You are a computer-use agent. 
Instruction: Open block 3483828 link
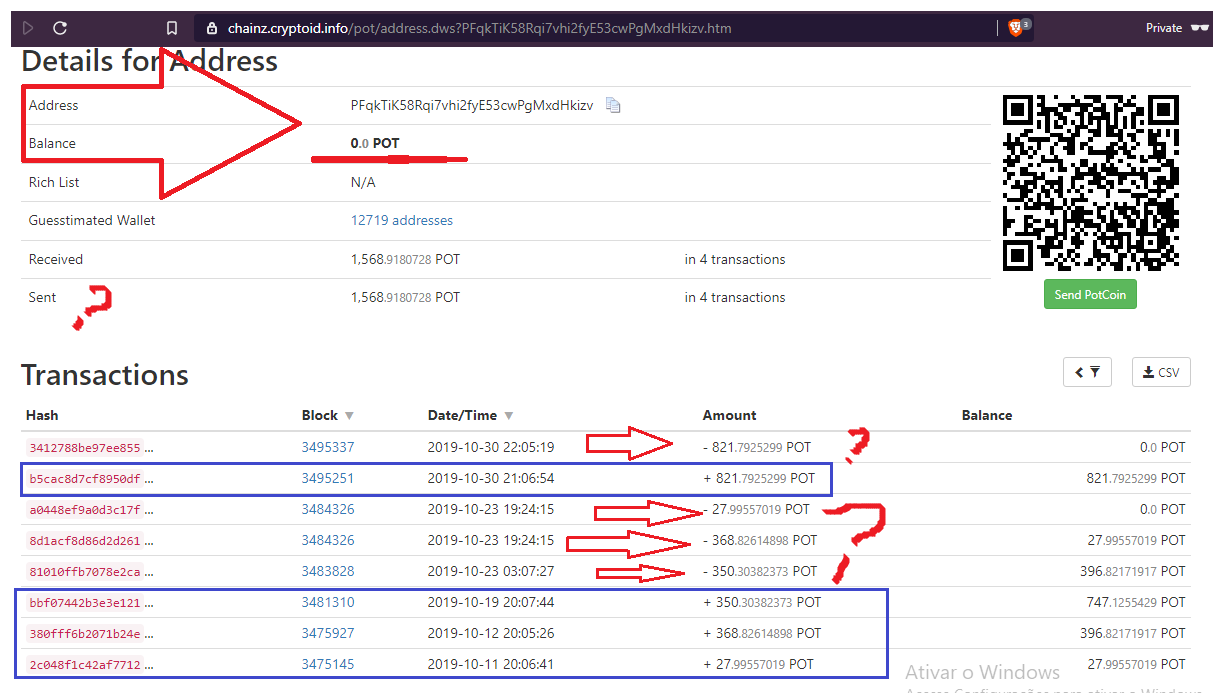click(328, 571)
